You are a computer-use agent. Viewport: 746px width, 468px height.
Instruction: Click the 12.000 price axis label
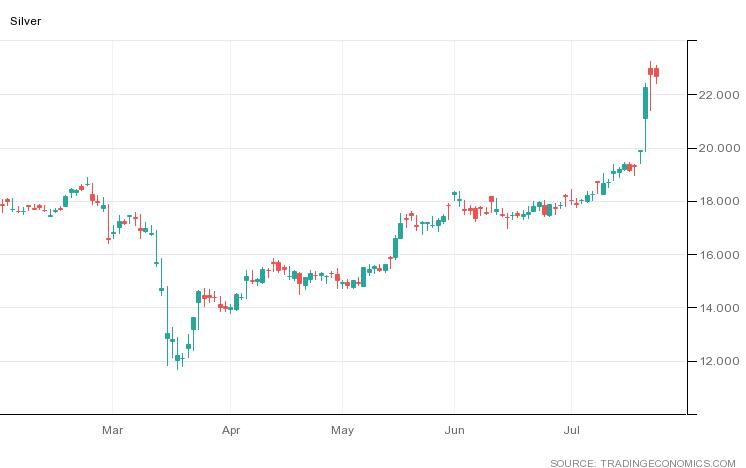click(x=720, y=361)
